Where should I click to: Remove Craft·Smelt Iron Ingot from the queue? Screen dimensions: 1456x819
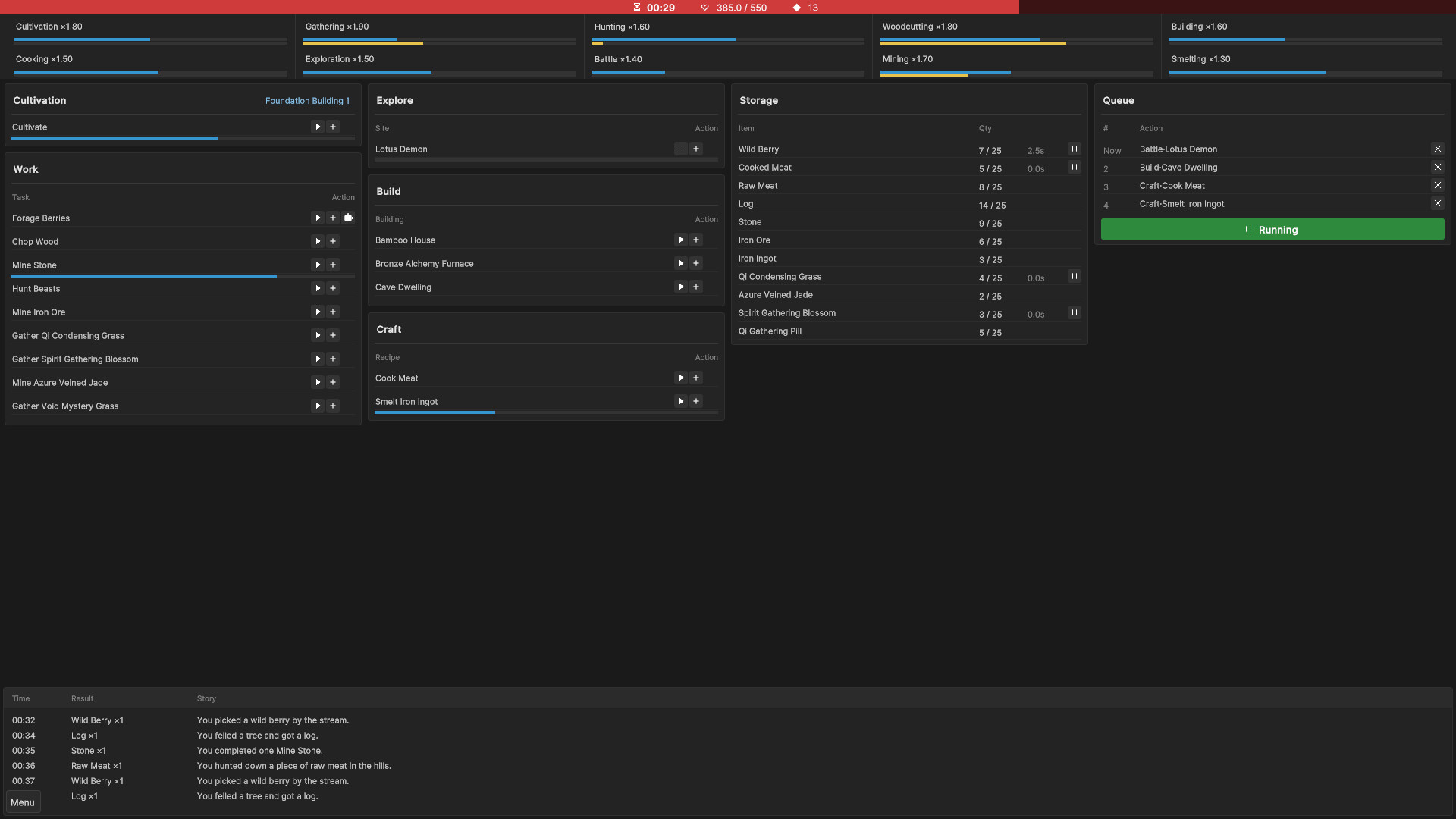(x=1438, y=203)
